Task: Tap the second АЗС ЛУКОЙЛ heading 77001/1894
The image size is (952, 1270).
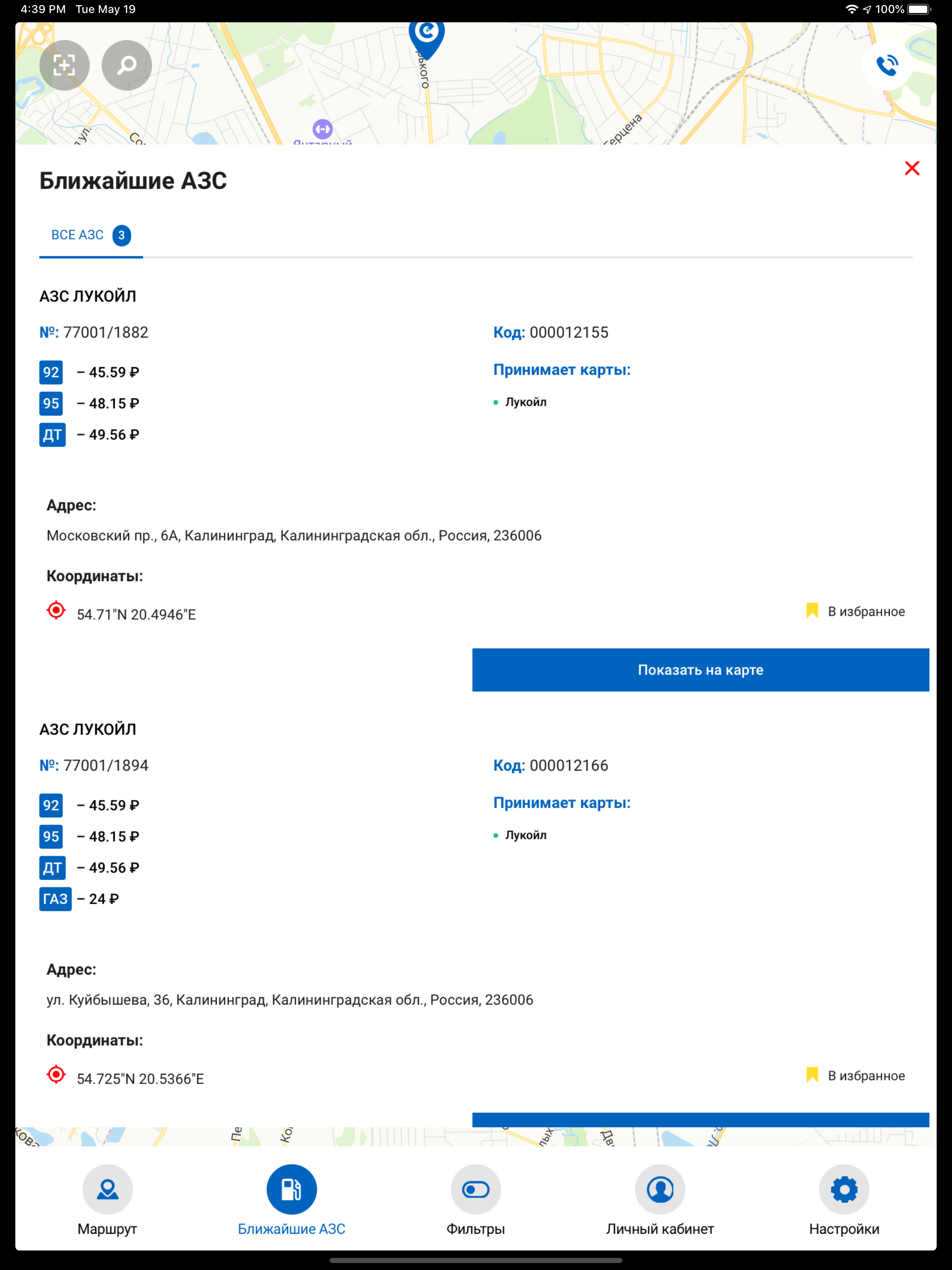Action: [88, 729]
